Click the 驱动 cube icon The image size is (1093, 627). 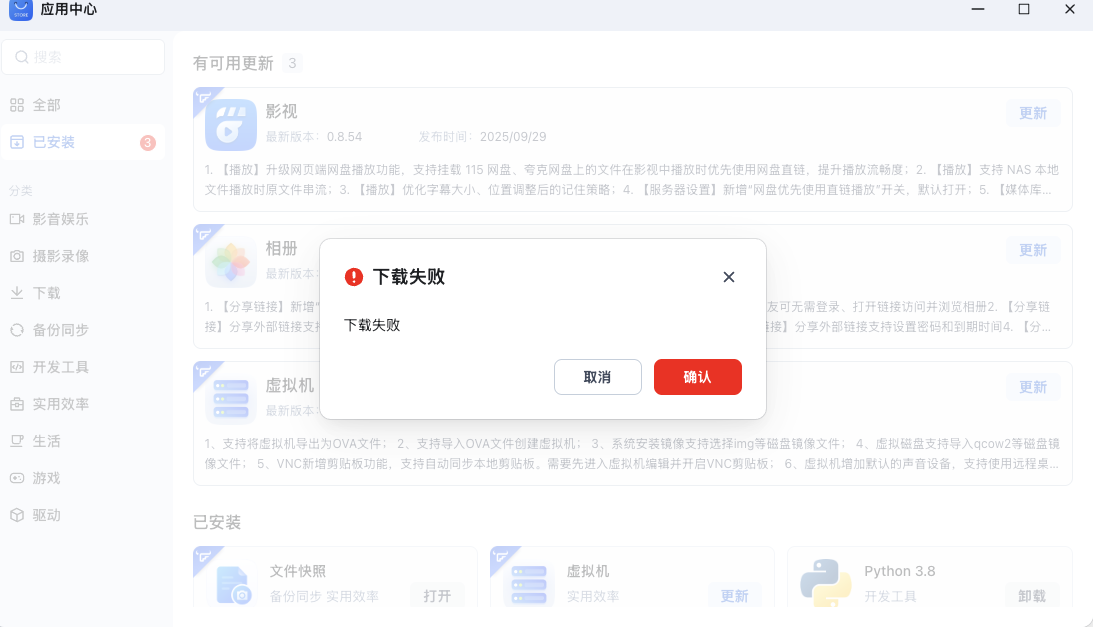(x=17, y=515)
